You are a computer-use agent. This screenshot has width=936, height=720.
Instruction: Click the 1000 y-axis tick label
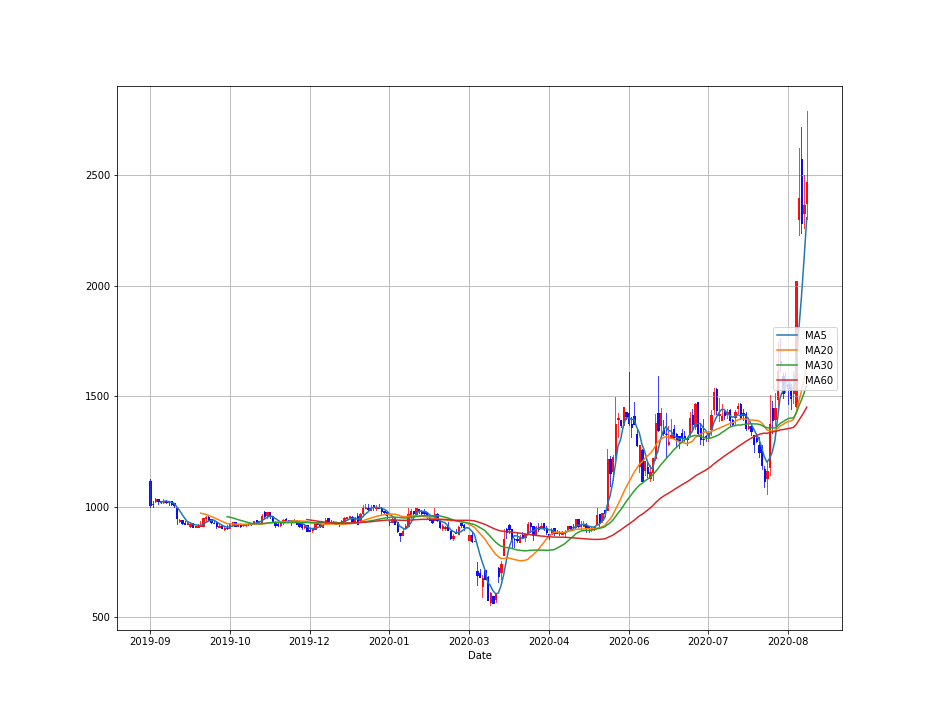point(98,507)
